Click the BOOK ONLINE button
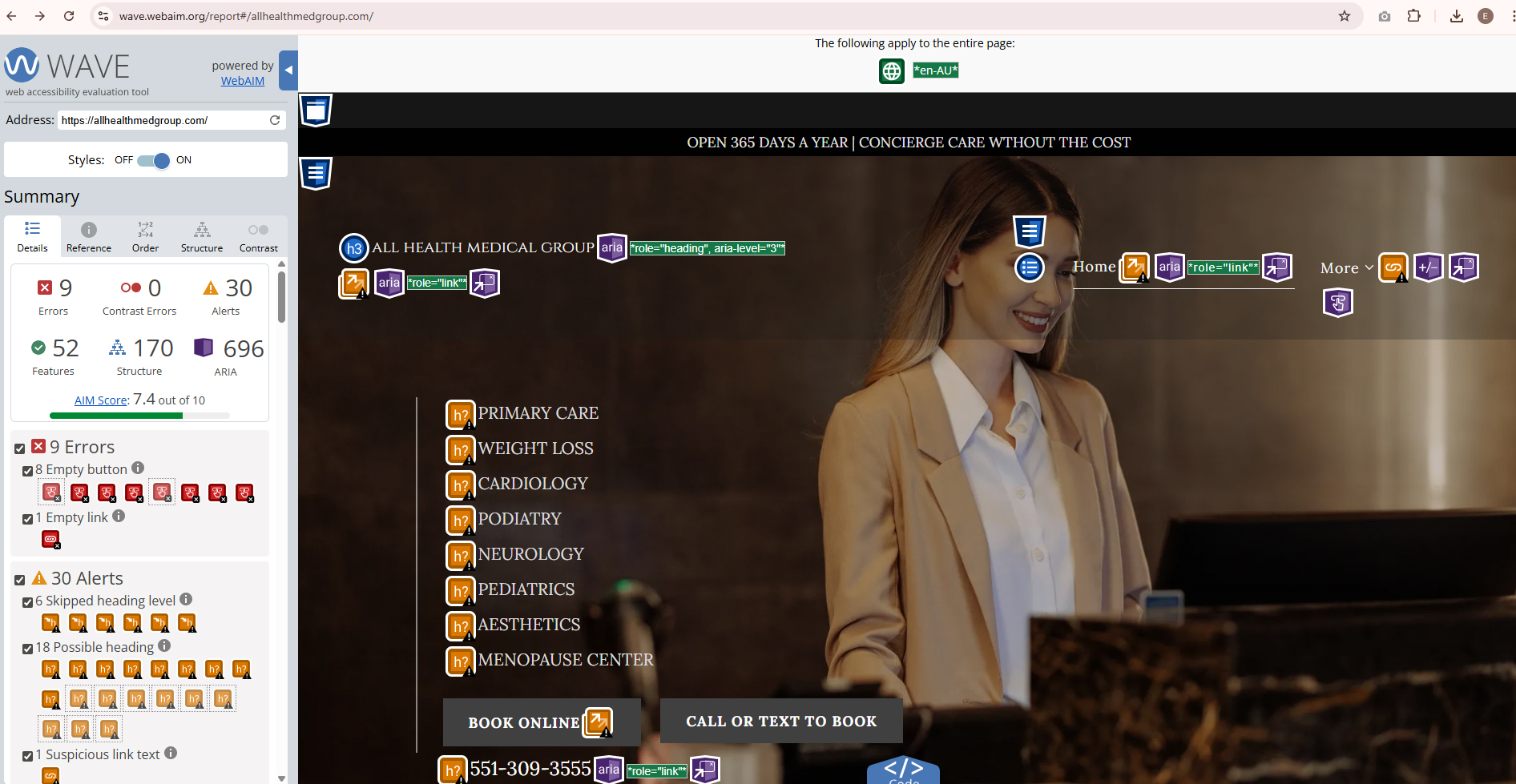 point(525,722)
